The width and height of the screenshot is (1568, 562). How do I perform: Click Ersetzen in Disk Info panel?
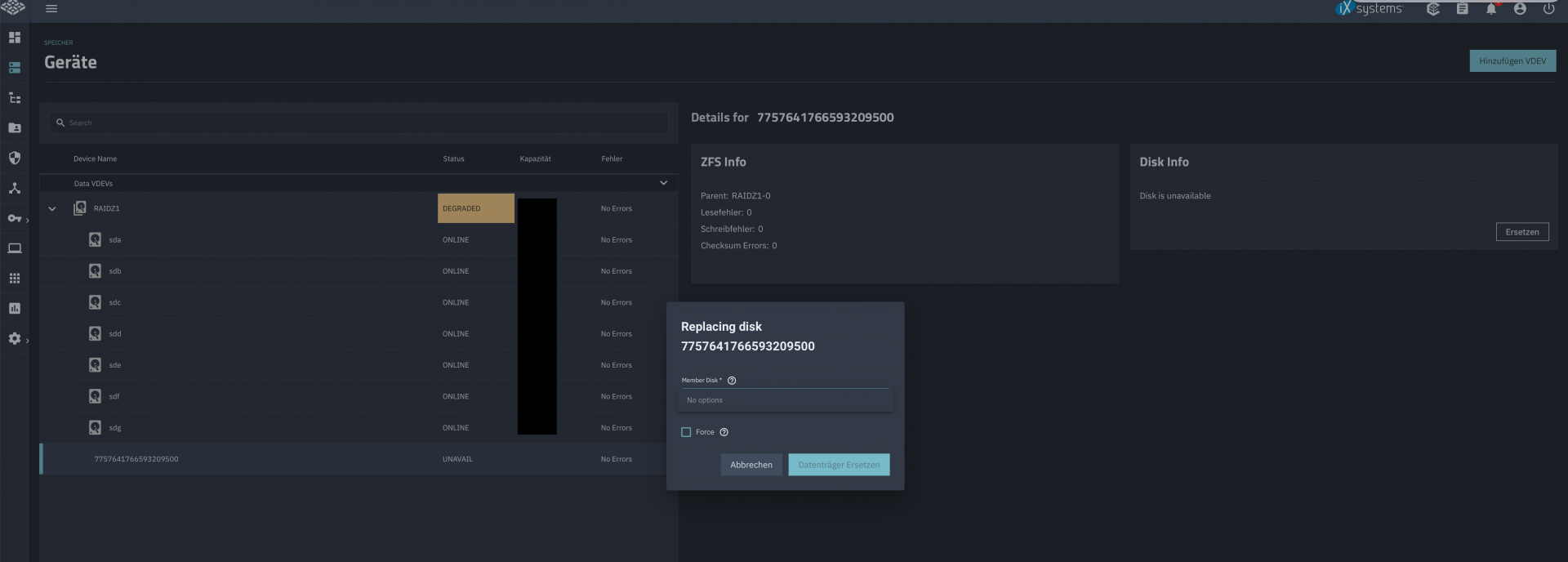coord(1521,232)
